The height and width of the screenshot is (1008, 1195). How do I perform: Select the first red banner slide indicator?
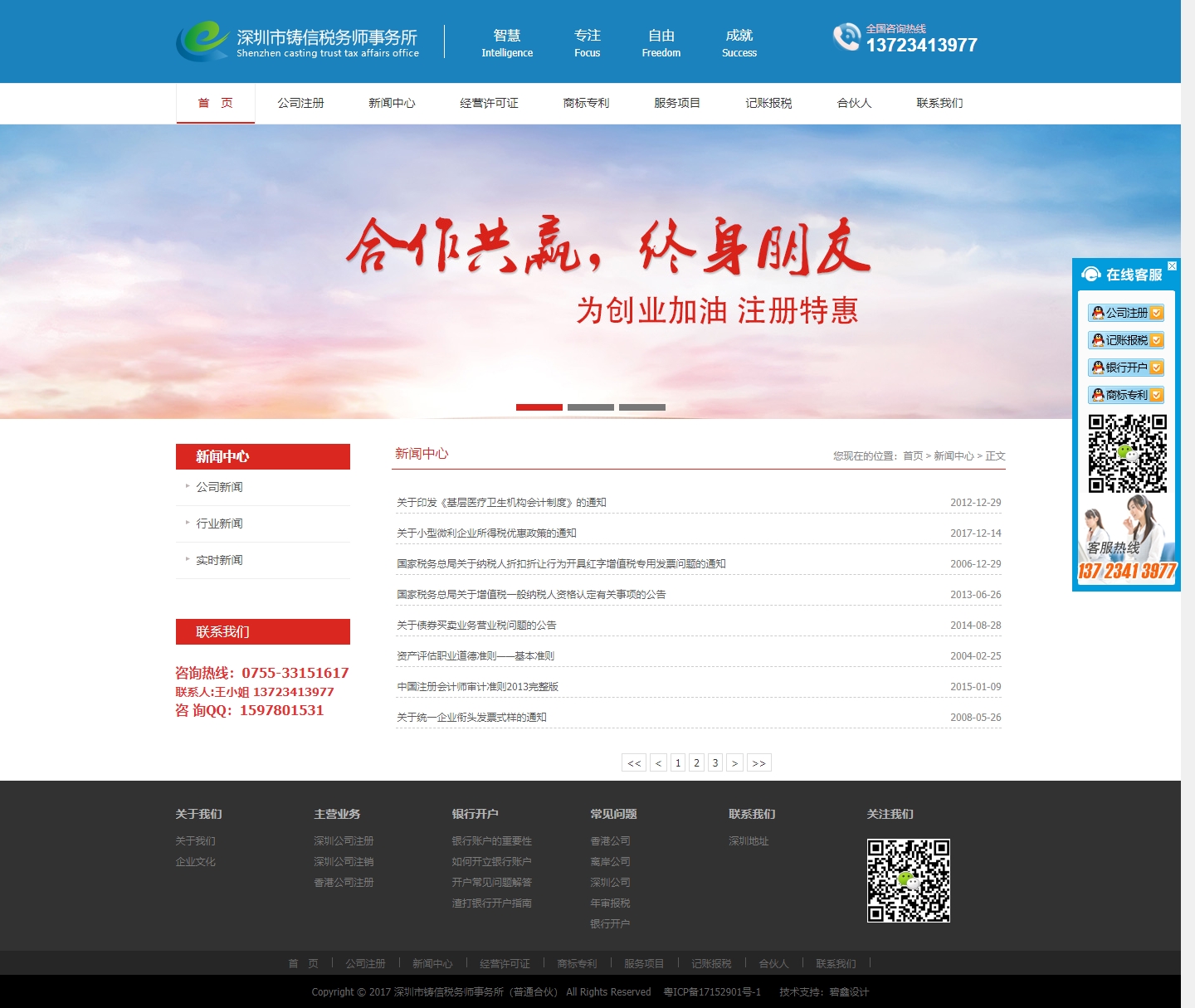539,407
